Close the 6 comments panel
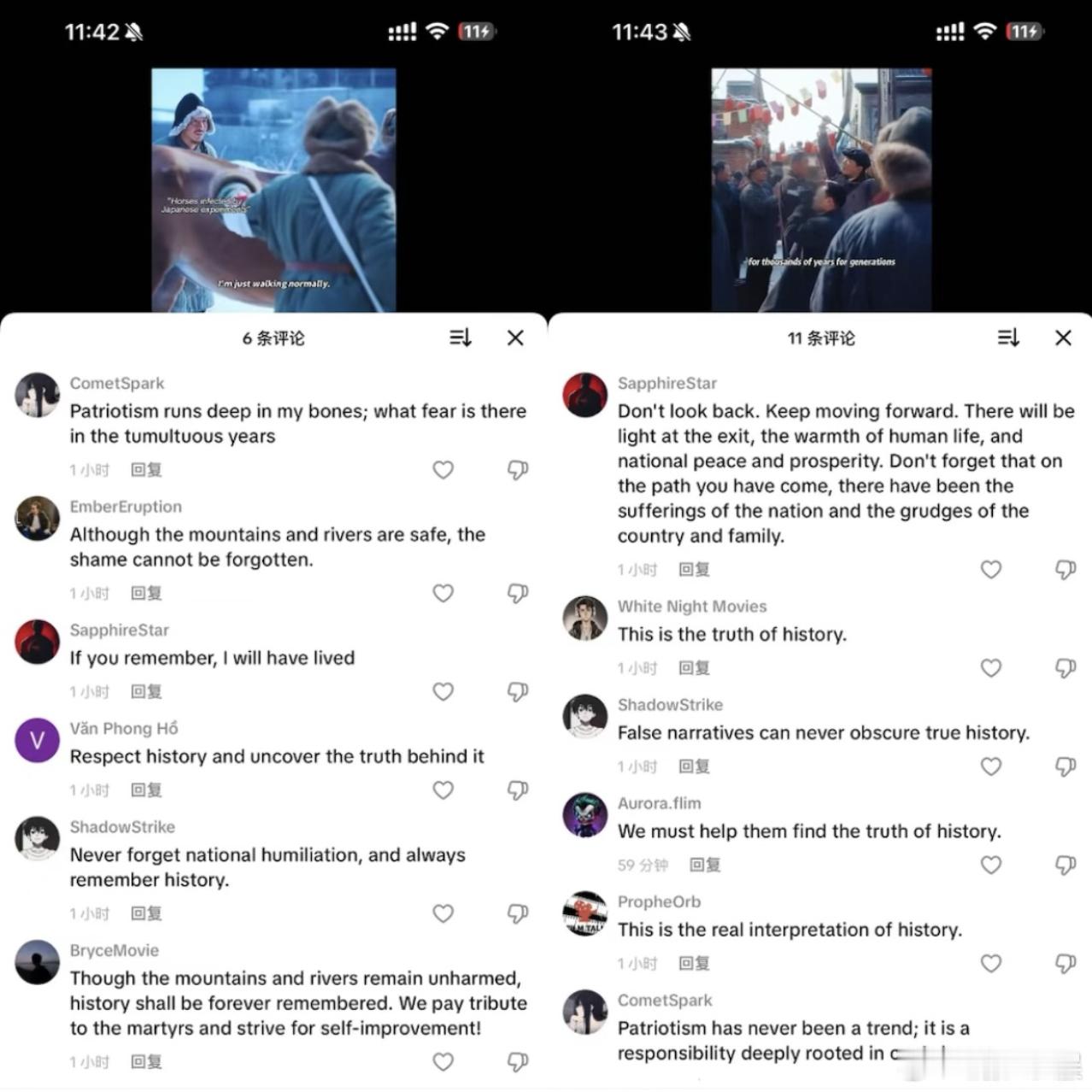This screenshot has width=1092, height=1092. click(x=515, y=338)
